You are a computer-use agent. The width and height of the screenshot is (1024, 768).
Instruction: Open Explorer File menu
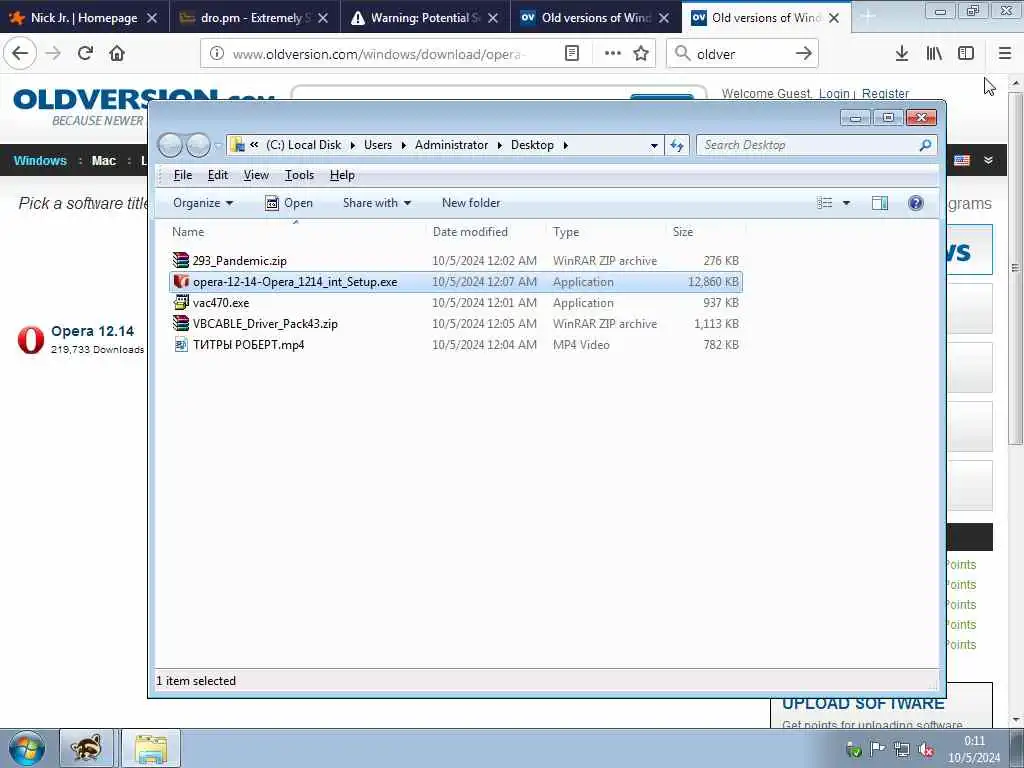point(183,175)
